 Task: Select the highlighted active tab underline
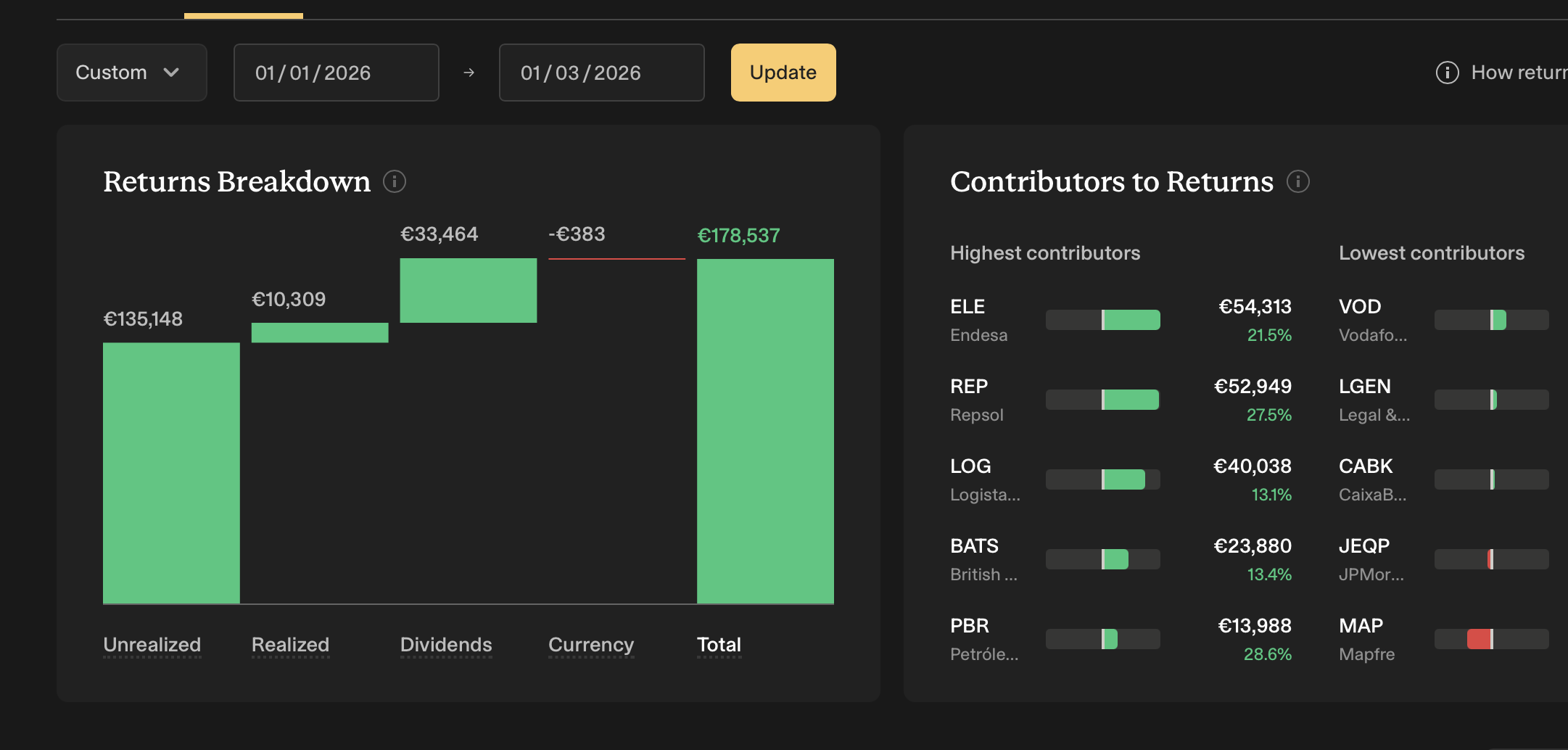(x=243, y=15)
